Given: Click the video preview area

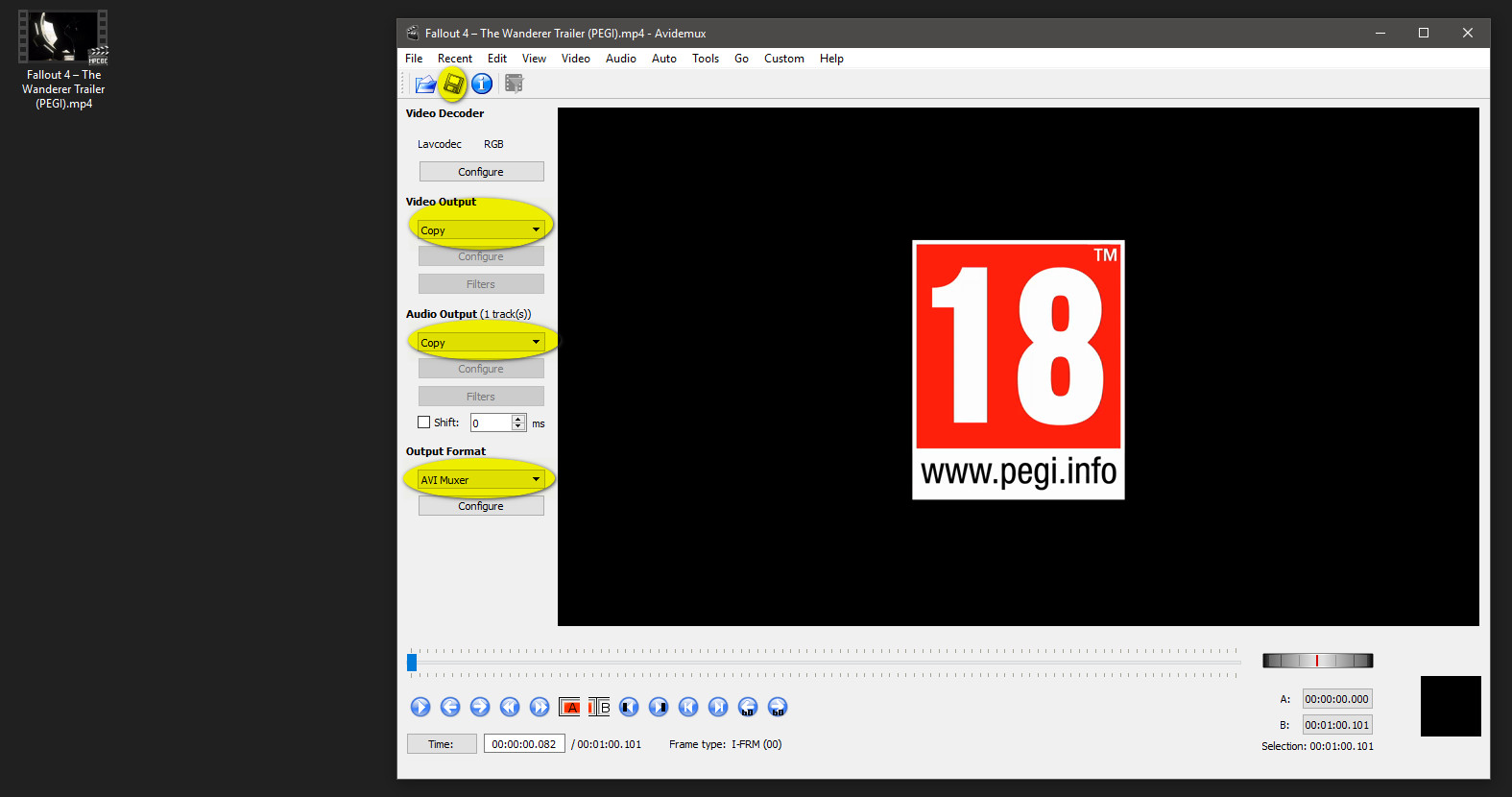Looking at the screenshot, I should [x=1019, y=367].
